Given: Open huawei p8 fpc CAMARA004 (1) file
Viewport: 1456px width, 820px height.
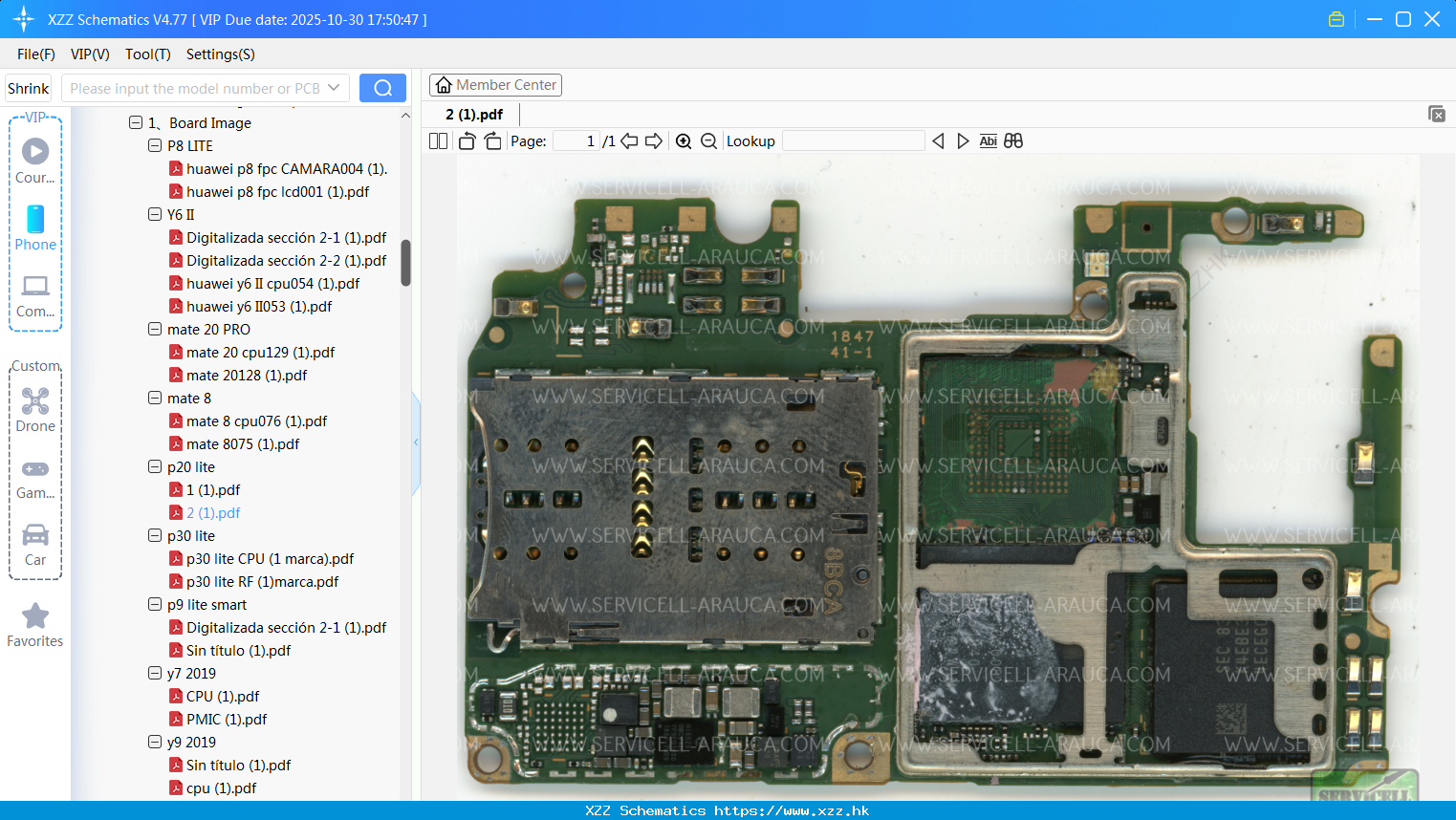Looking at the screenshot, I should coord(287,168).
